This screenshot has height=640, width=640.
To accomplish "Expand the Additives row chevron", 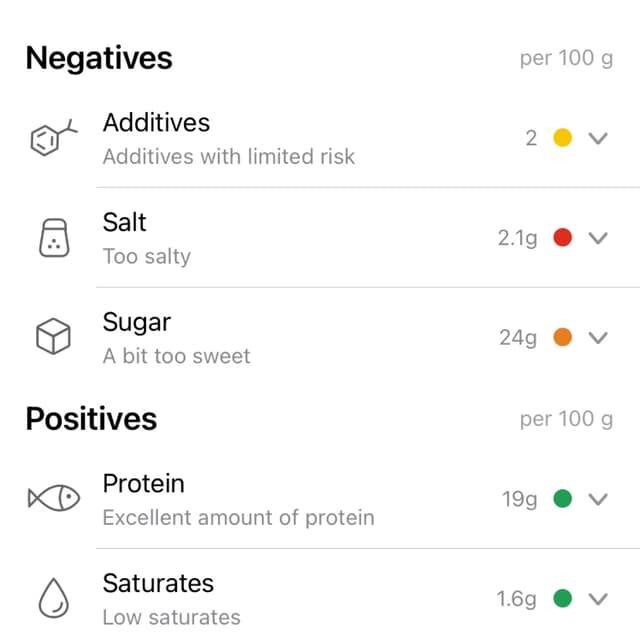I will [x=598, y=138].
